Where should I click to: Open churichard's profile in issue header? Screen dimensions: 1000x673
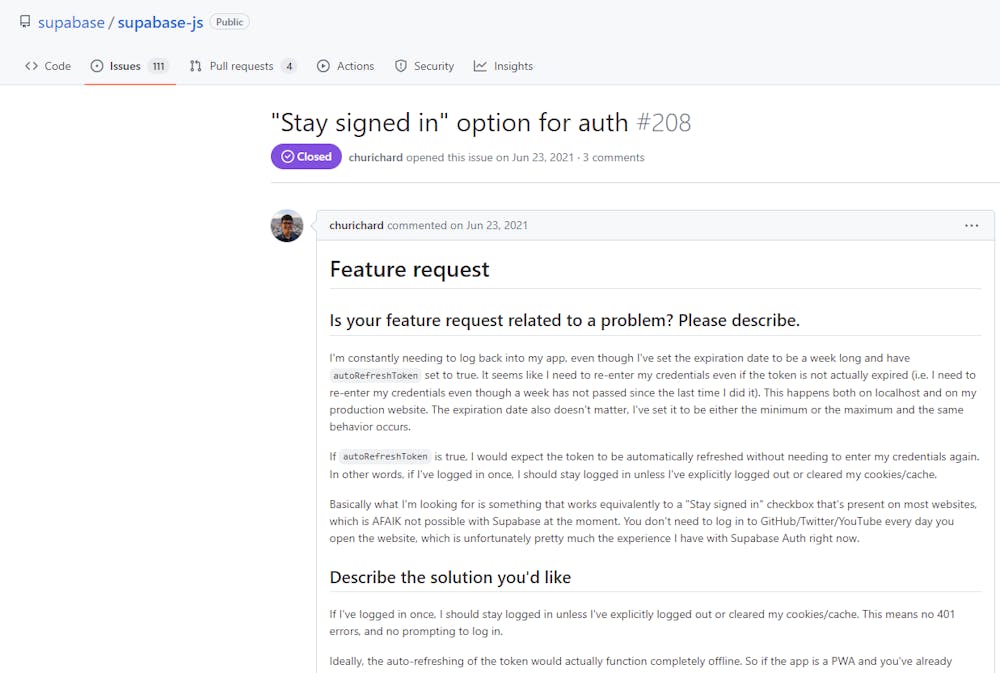375,157
